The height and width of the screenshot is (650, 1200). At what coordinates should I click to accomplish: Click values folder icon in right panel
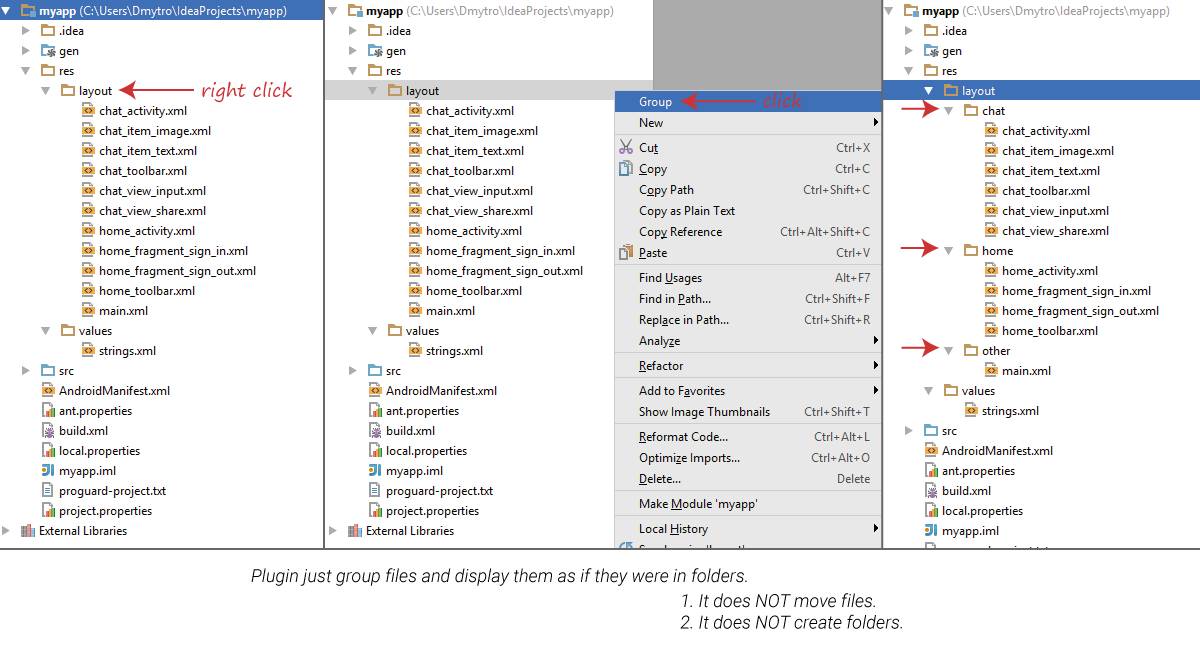[951, 391]
